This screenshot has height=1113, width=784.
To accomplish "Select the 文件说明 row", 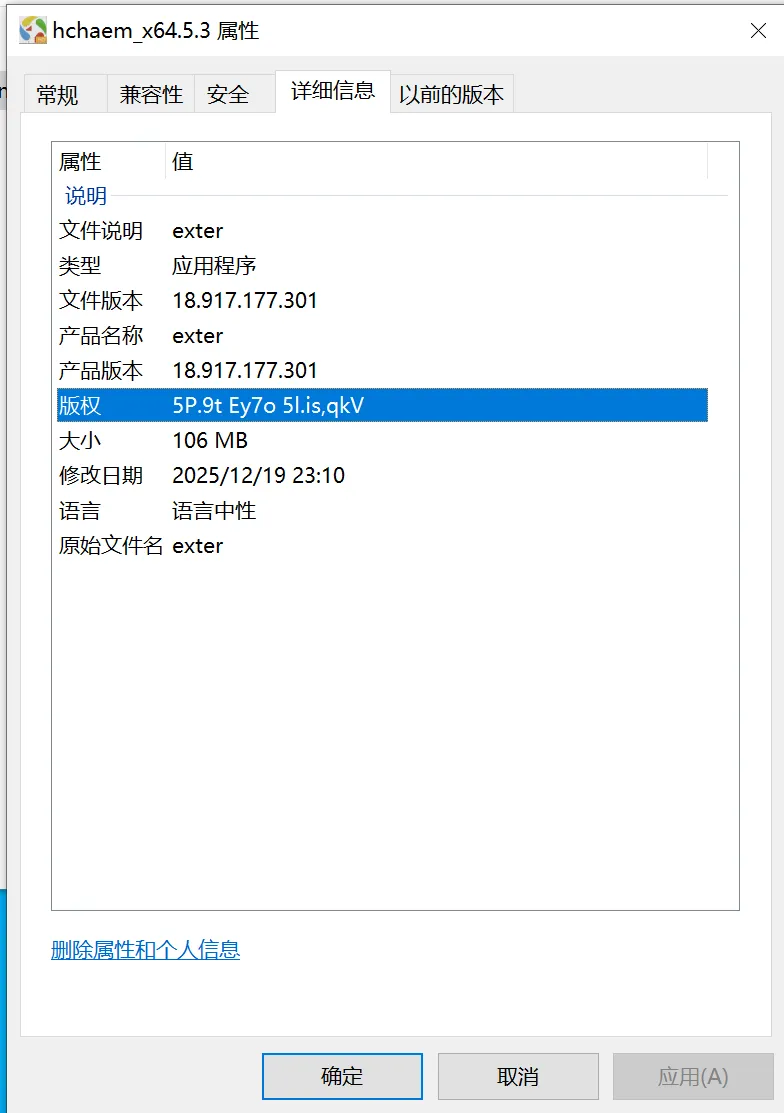I will (382, 231).
